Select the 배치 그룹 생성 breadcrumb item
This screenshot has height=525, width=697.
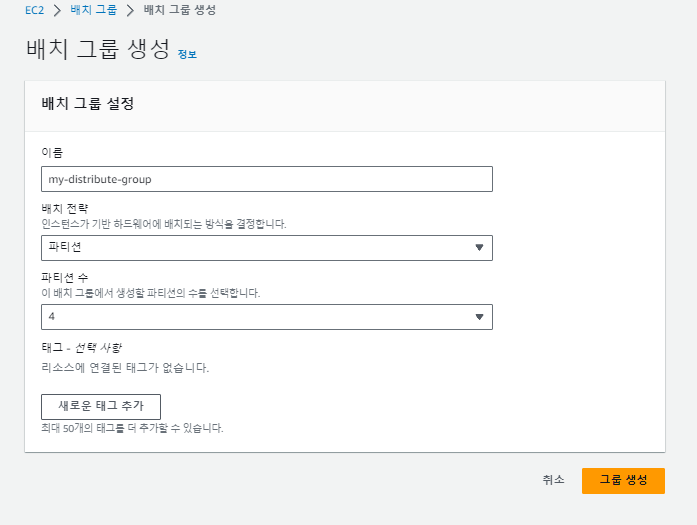point(180,10)
